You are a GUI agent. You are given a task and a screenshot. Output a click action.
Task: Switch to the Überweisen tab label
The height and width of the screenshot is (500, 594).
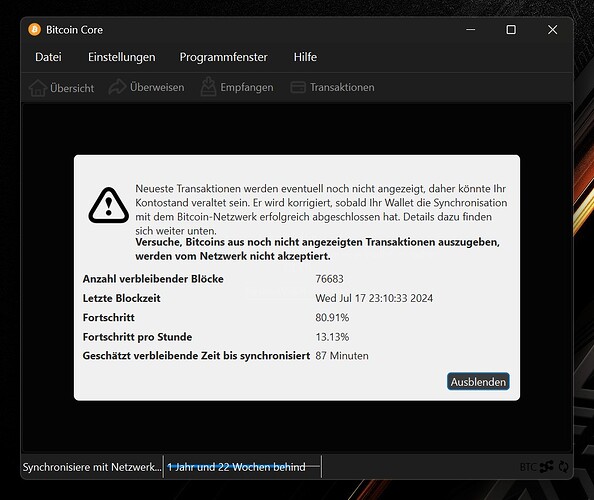tap(157, 87)
